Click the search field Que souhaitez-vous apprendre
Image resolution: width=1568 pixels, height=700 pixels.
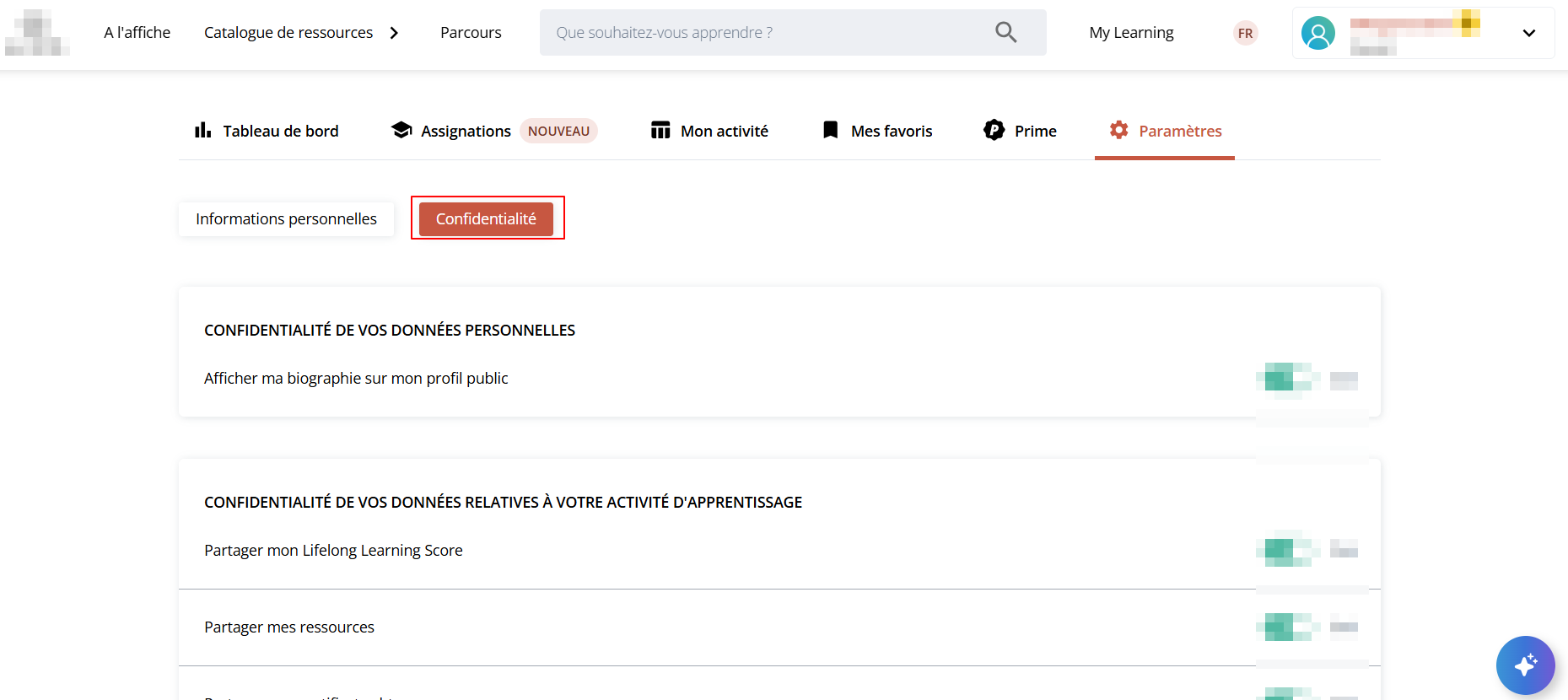(x=793, y=33)
